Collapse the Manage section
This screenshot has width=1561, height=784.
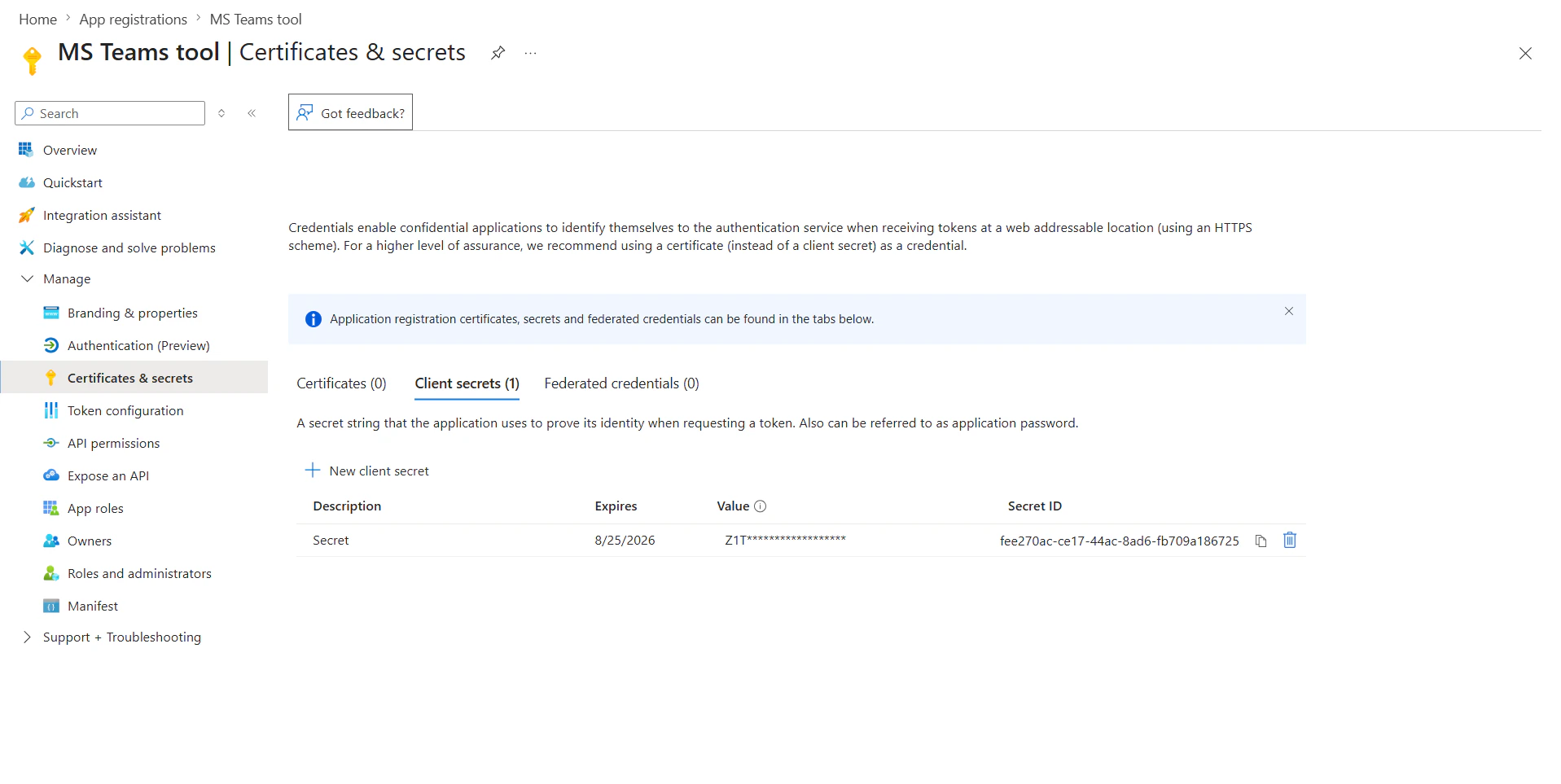[x=28, y=278]
